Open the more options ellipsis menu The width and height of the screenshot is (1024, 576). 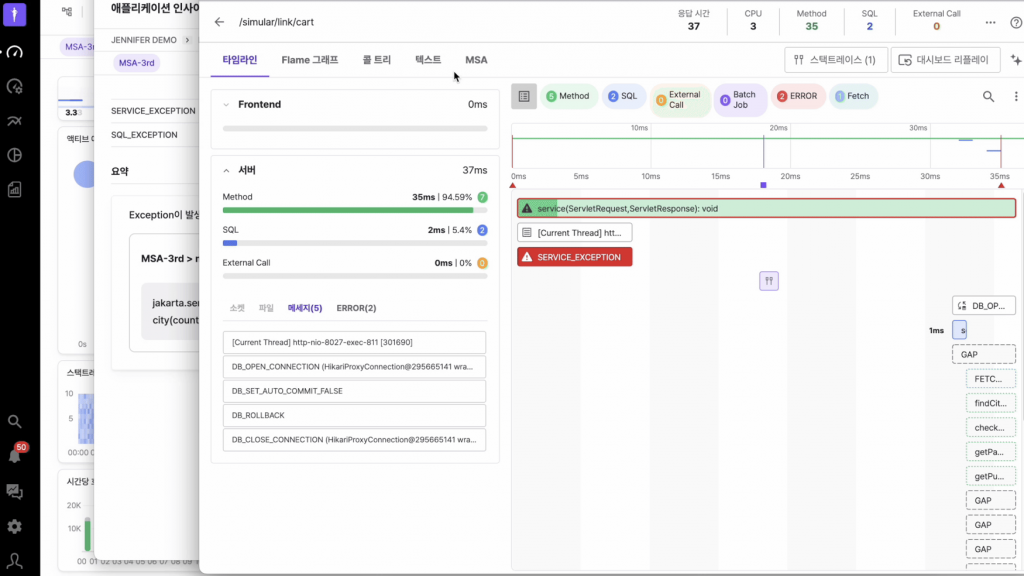pyautogui.click(x=990, y=21)
